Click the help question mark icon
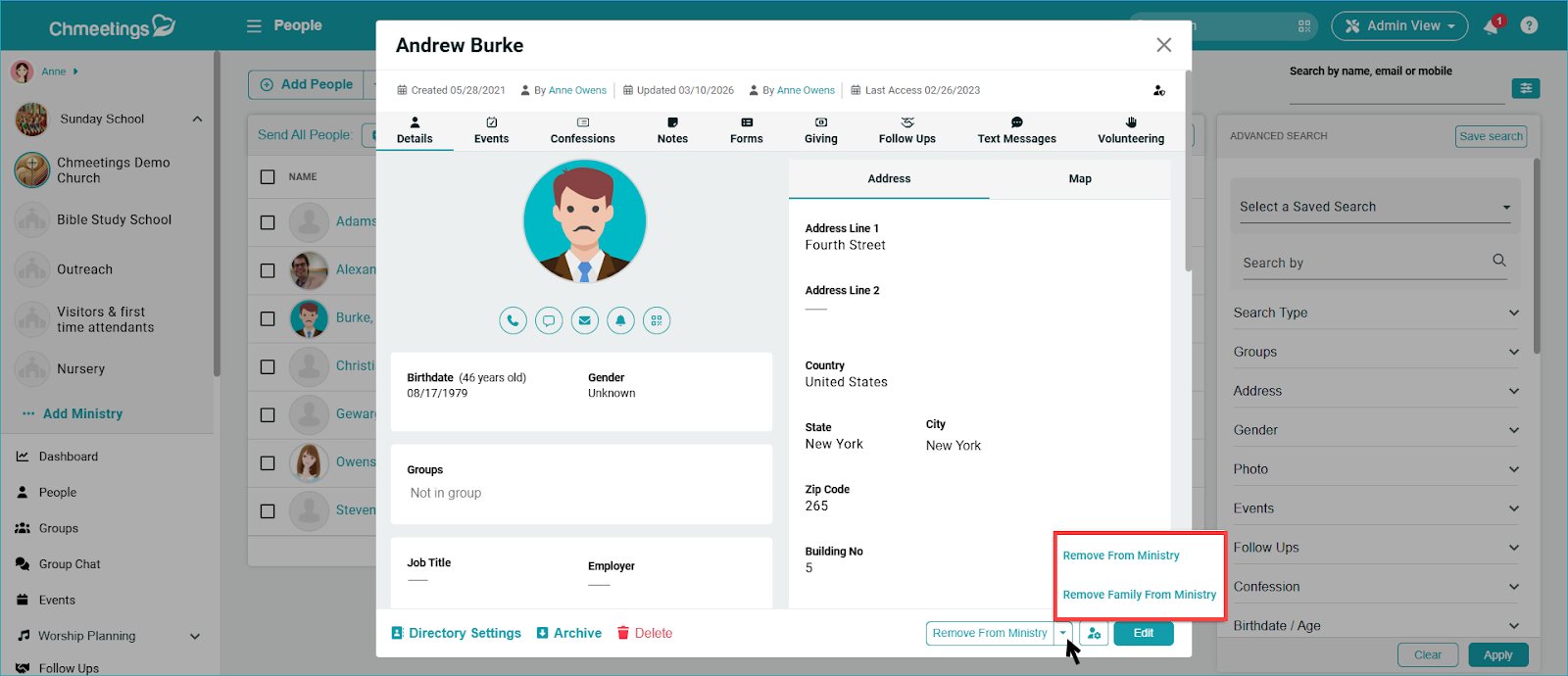This screenshot has height=676, width=1568. point(1529,26)
